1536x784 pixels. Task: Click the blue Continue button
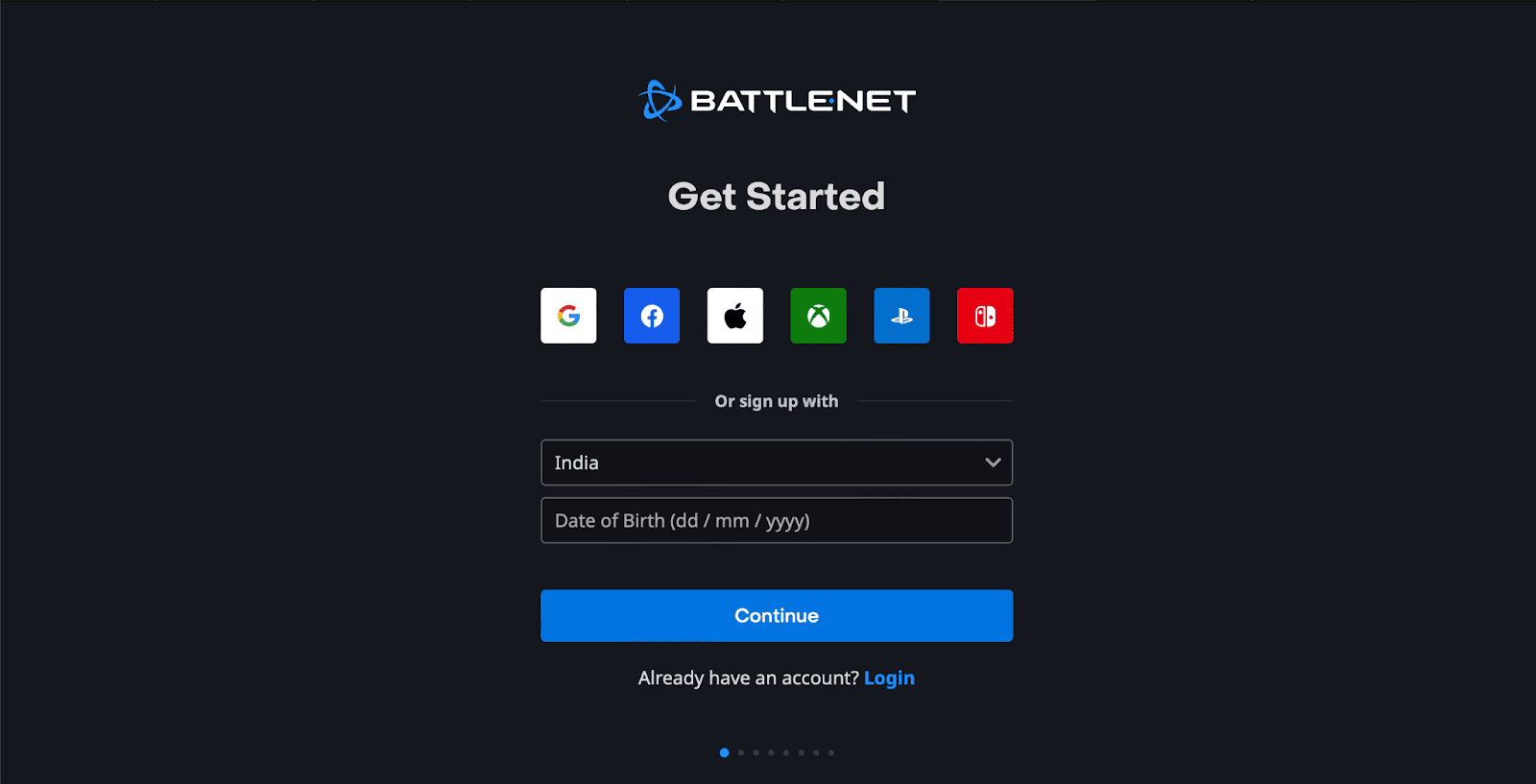777,616
